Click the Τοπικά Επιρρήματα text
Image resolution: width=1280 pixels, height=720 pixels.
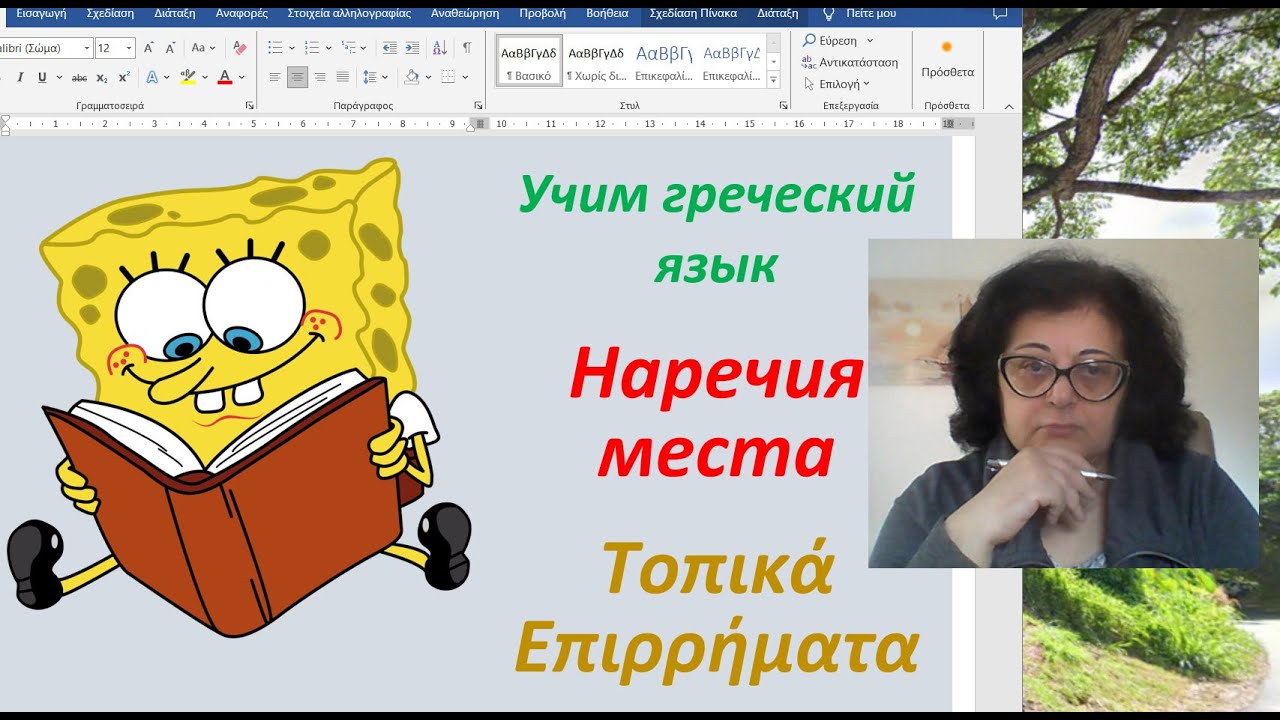(717, 609)
